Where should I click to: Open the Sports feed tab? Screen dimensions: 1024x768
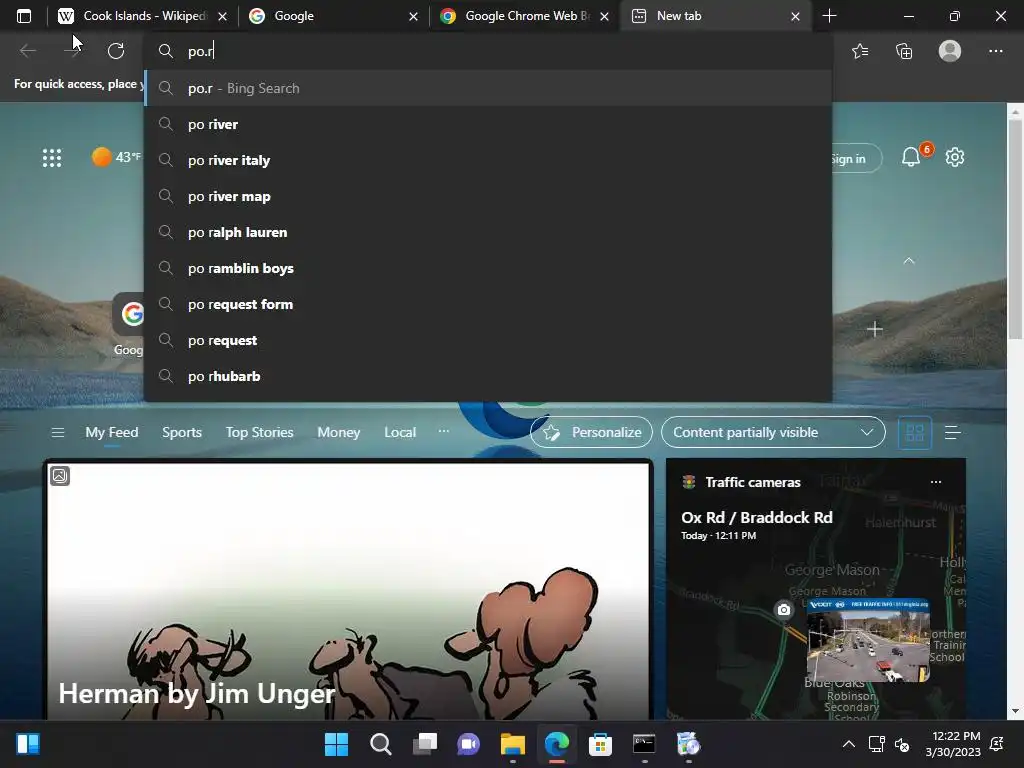[182, 432]
